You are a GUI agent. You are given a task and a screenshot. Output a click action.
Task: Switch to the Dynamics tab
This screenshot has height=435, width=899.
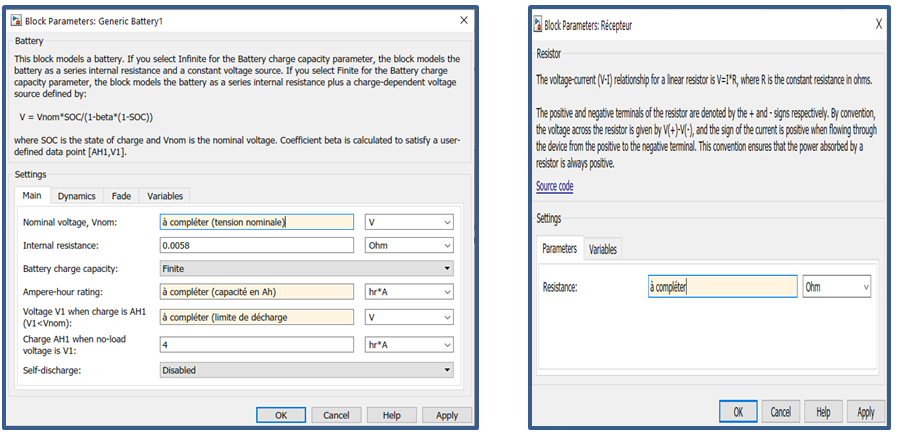(x=76, y=196)
